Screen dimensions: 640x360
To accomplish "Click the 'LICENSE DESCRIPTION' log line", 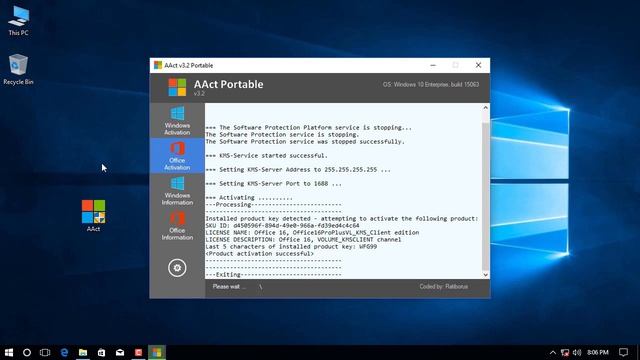I will click(303, 240).
